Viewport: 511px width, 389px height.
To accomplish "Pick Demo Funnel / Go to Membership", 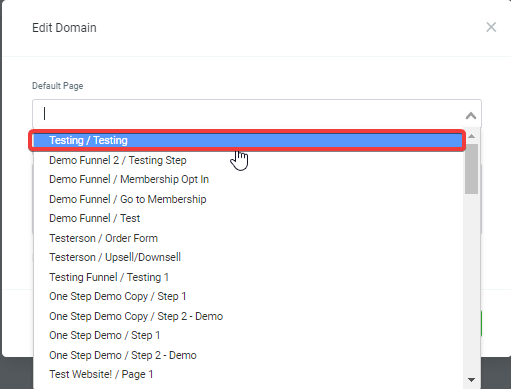I will (248, 199).
